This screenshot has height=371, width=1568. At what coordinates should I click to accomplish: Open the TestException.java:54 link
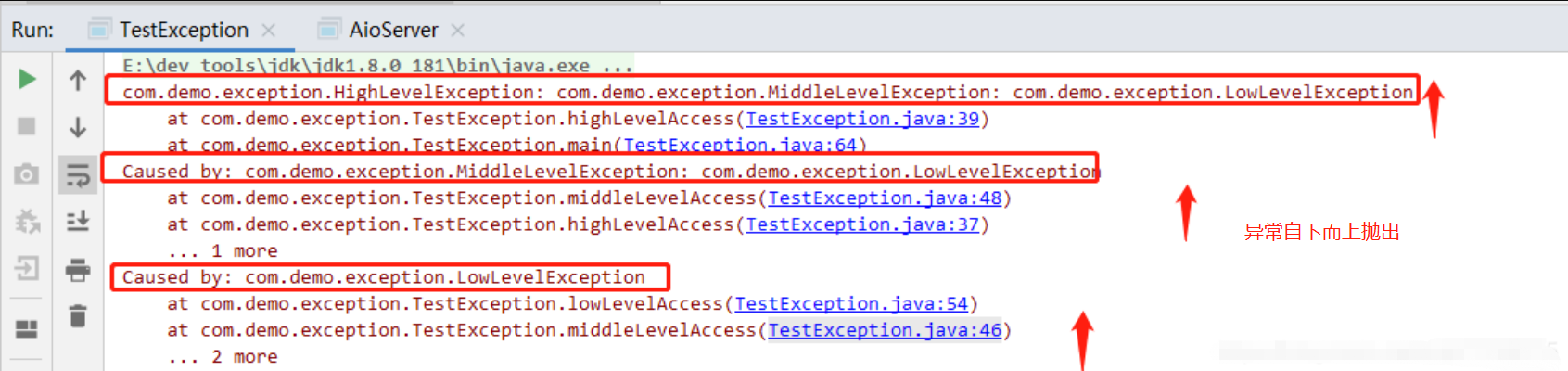(851, 304)
